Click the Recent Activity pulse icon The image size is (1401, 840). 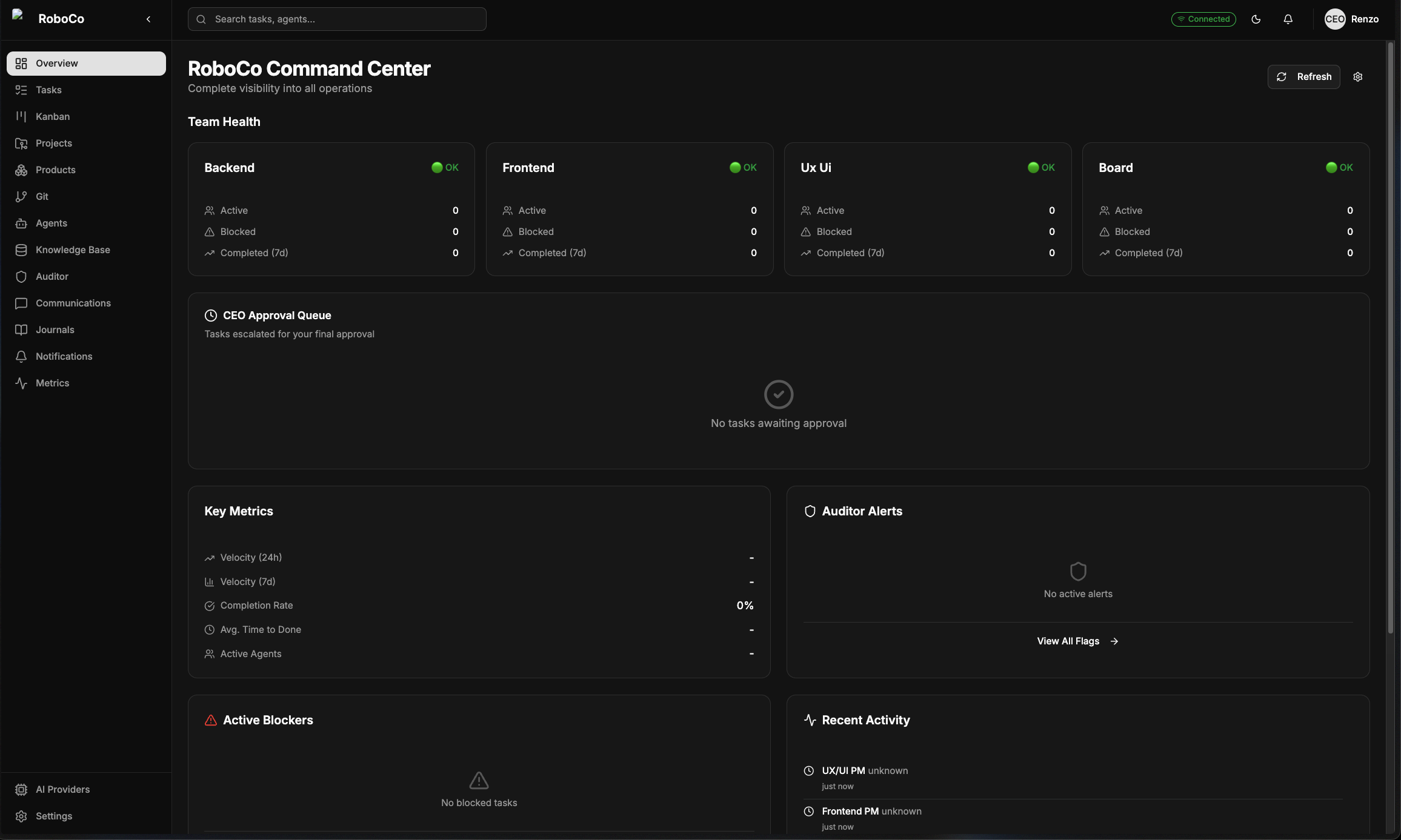[810, 721]
